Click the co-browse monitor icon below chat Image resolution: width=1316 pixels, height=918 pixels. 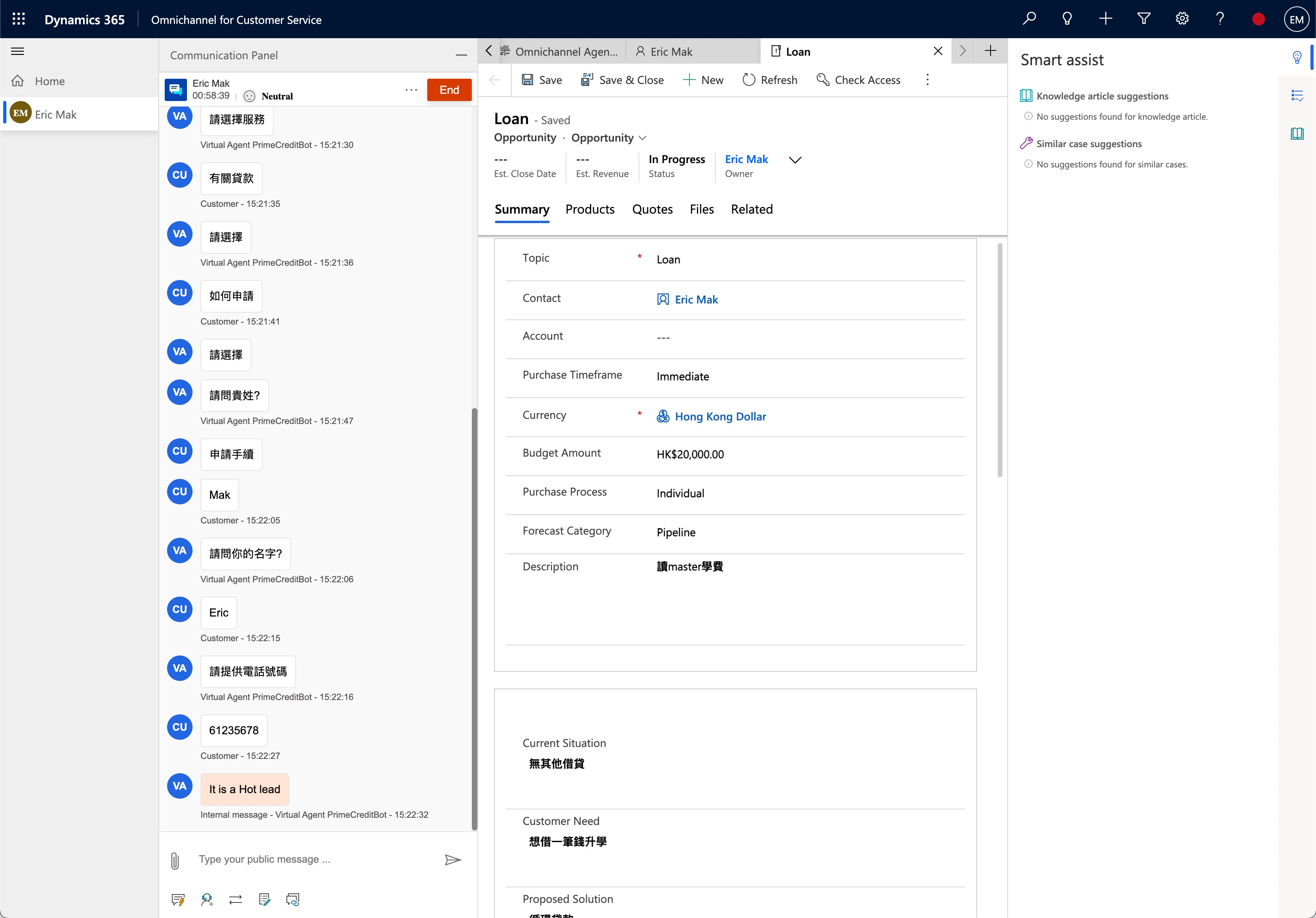pyautogui.click(x=293, y=900)
